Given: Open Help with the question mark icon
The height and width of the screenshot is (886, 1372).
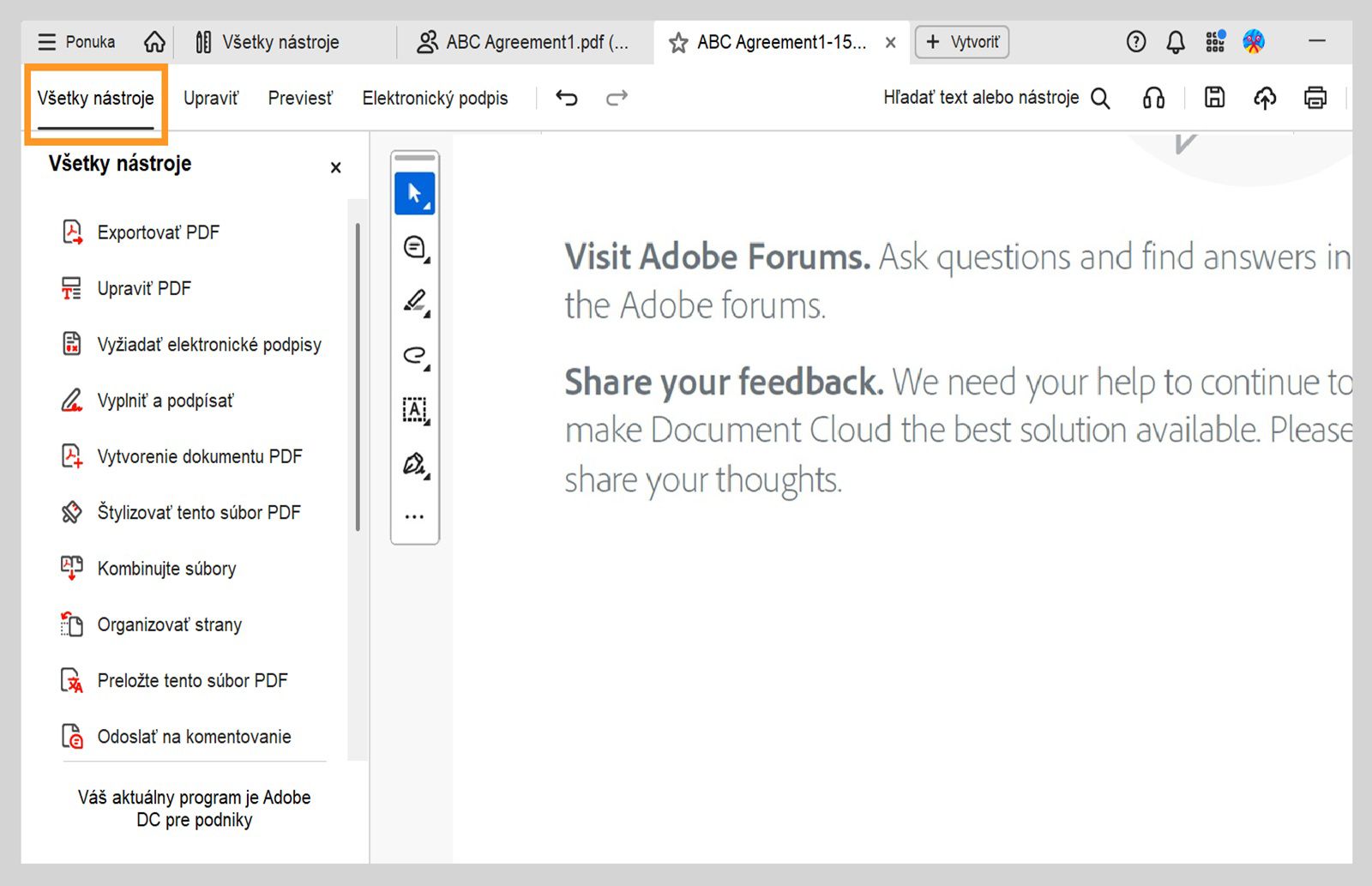Looking at the screenshot, I should pos(1136,40).
